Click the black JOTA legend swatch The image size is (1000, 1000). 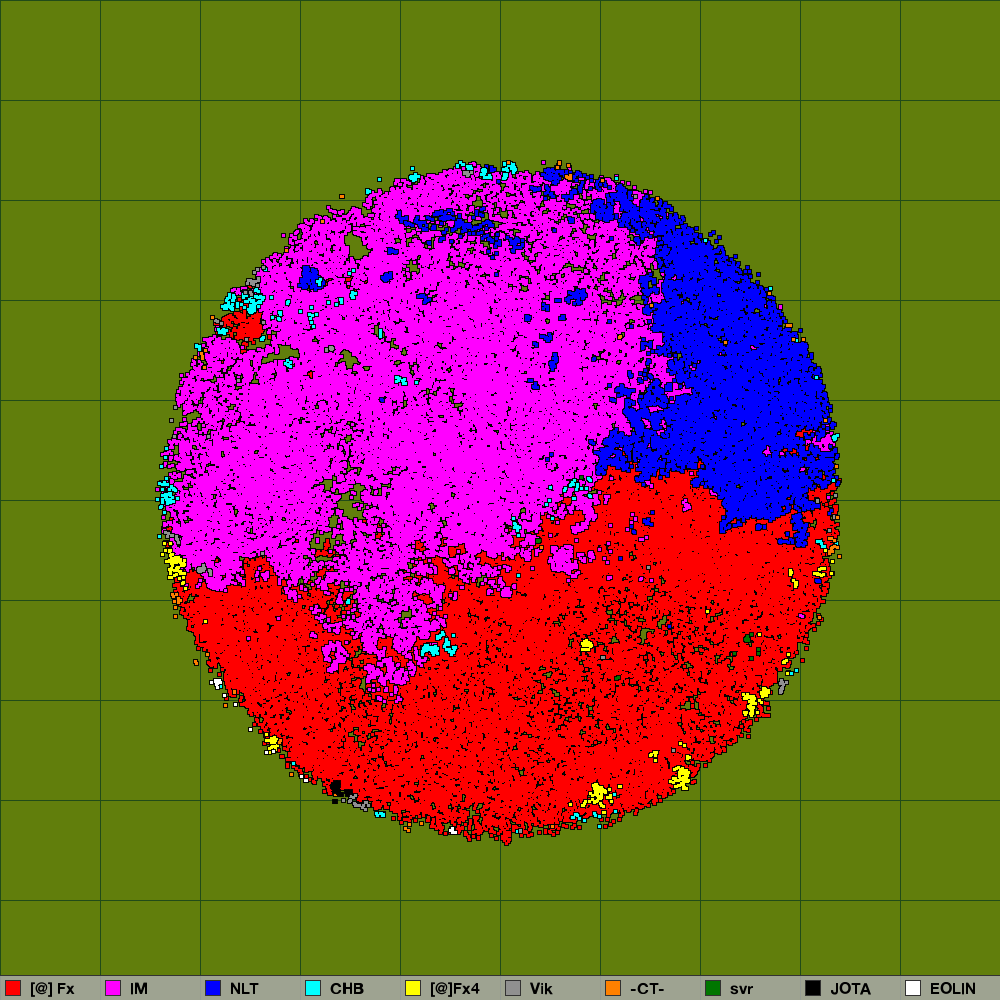[813, 988]
